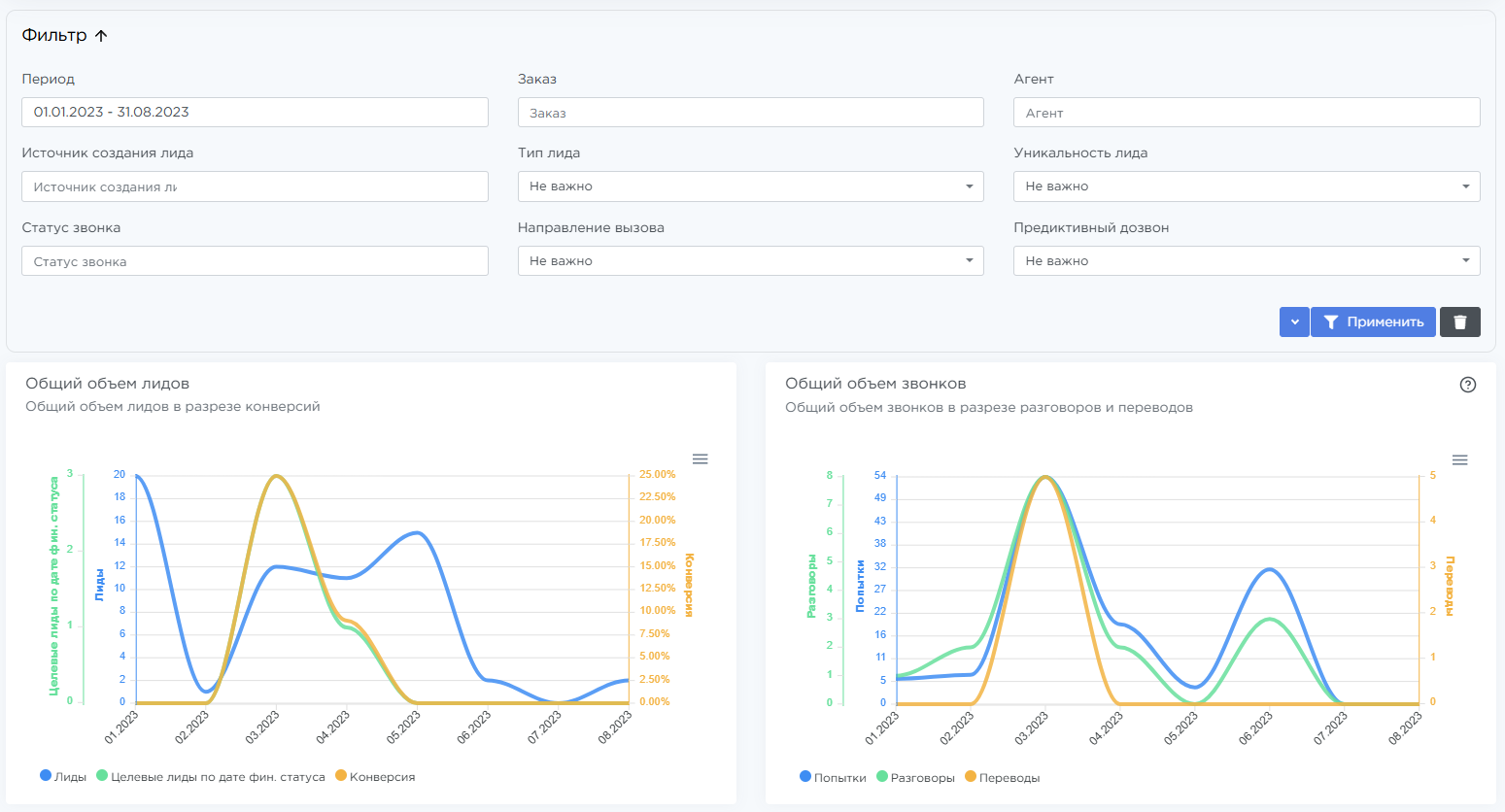Toggle the Переводы series in legend
The height and width of the screenshot is (812, 1505).
pos(1003,778)
